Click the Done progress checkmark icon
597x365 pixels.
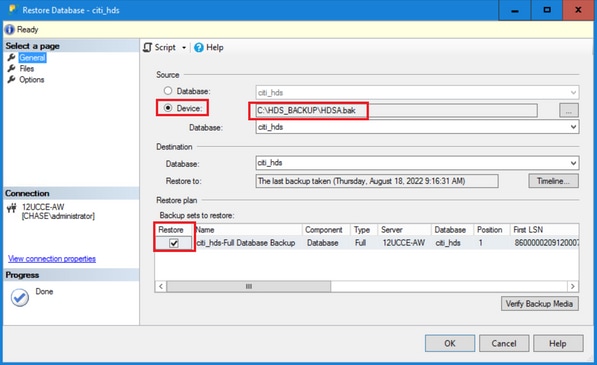click(x=19, y=297)
